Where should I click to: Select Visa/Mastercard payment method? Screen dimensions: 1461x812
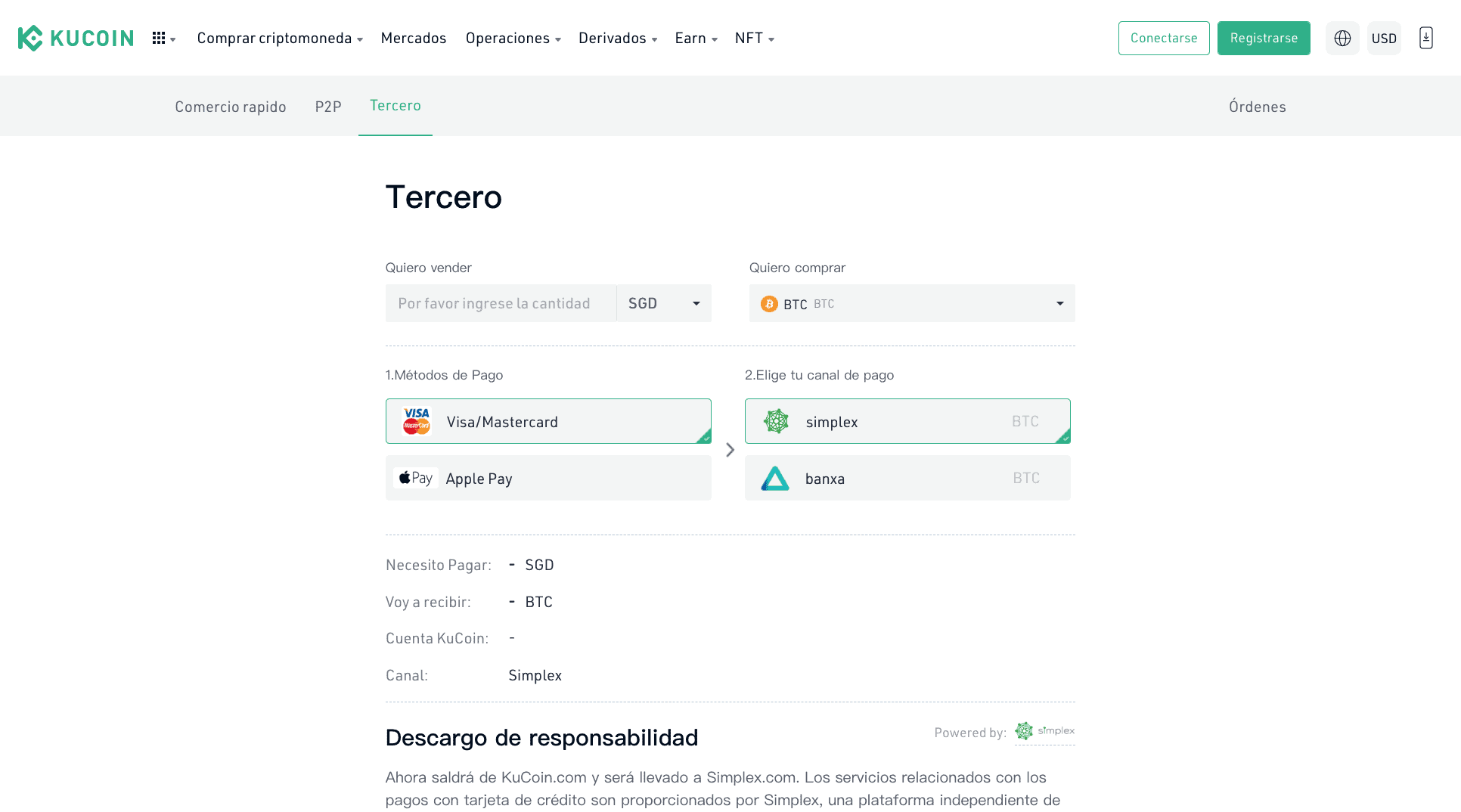tap(548, 421)
